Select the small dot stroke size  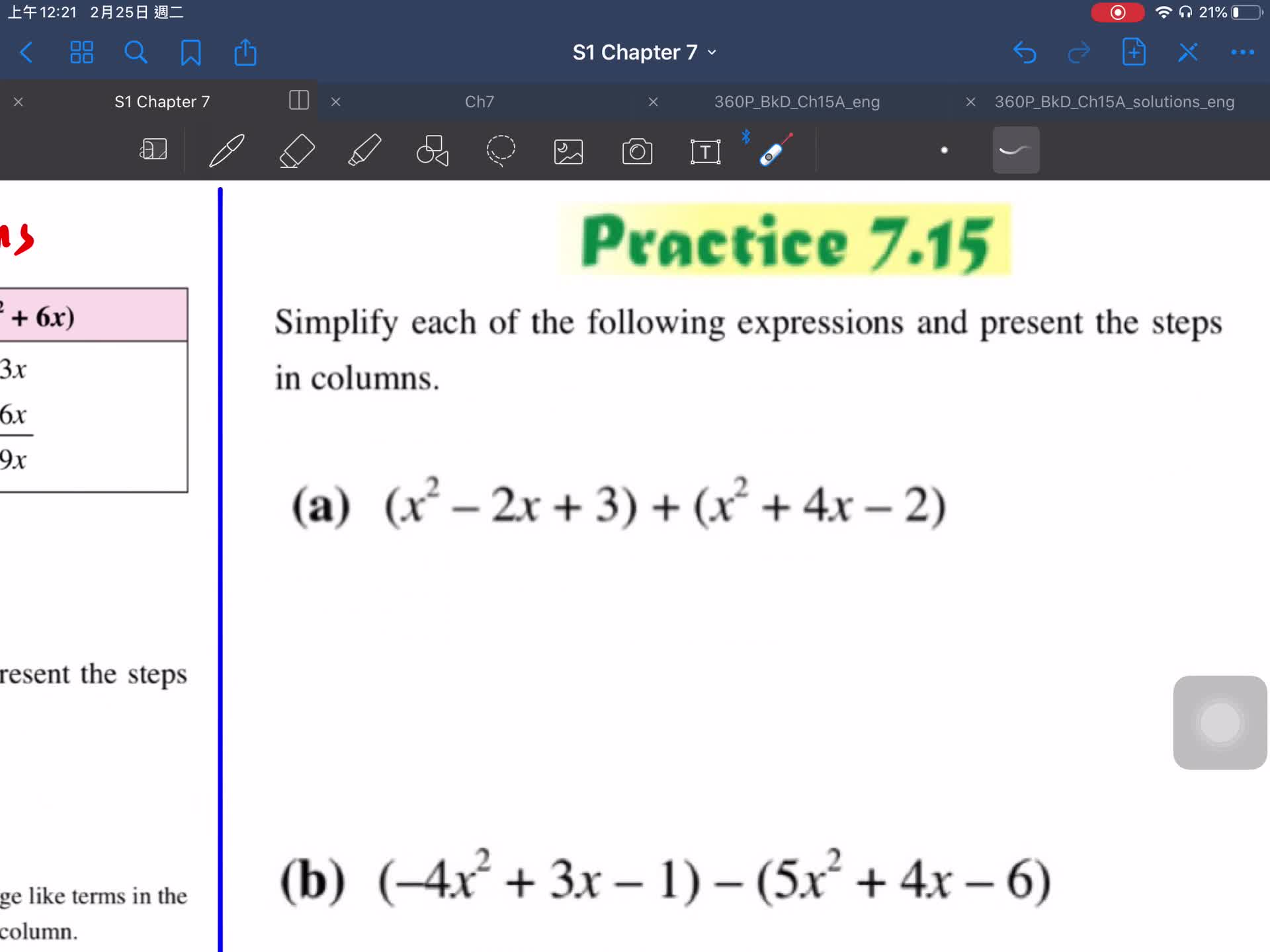tap(944, 151)
